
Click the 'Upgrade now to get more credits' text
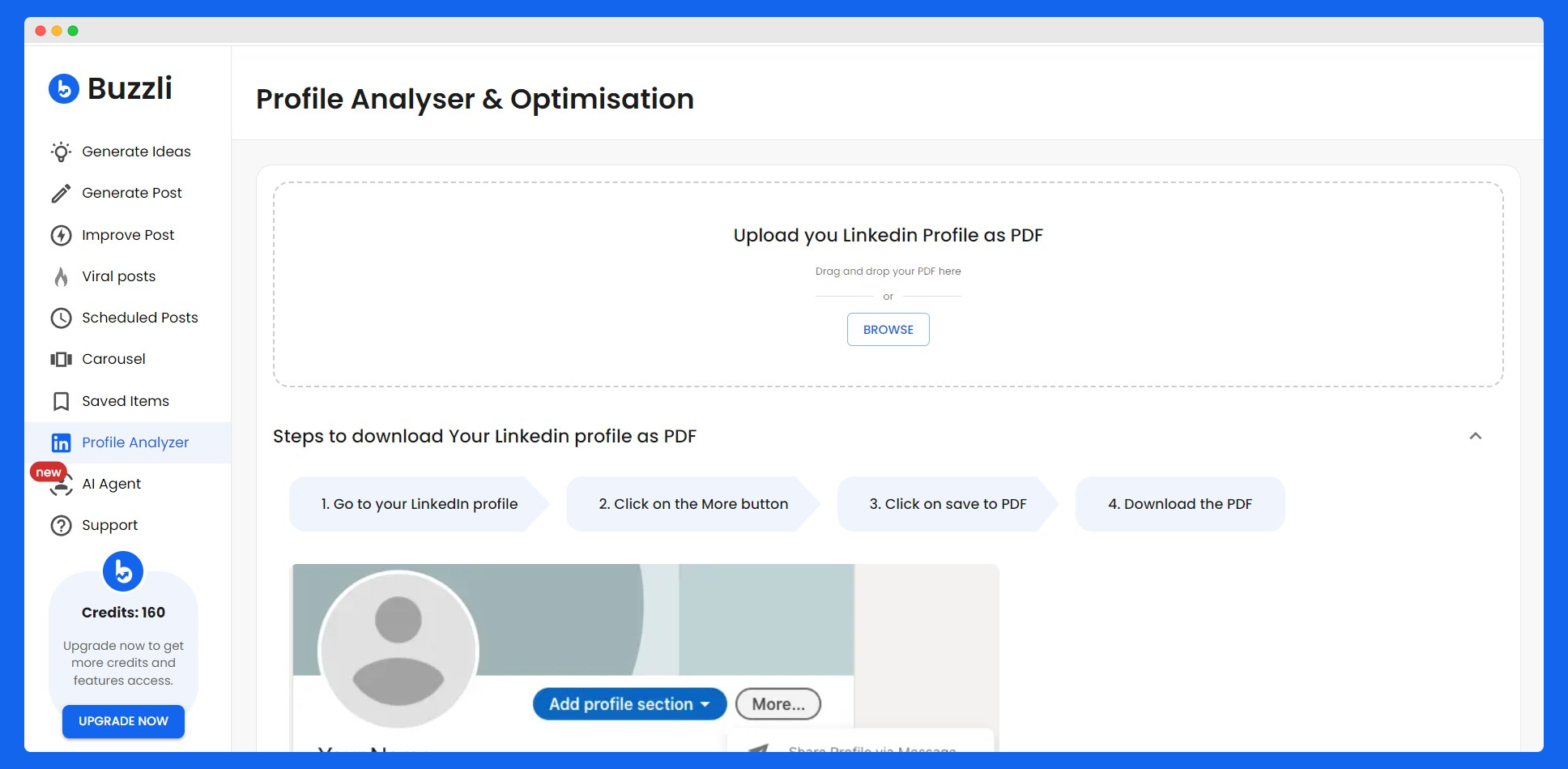tap(123, 663)
